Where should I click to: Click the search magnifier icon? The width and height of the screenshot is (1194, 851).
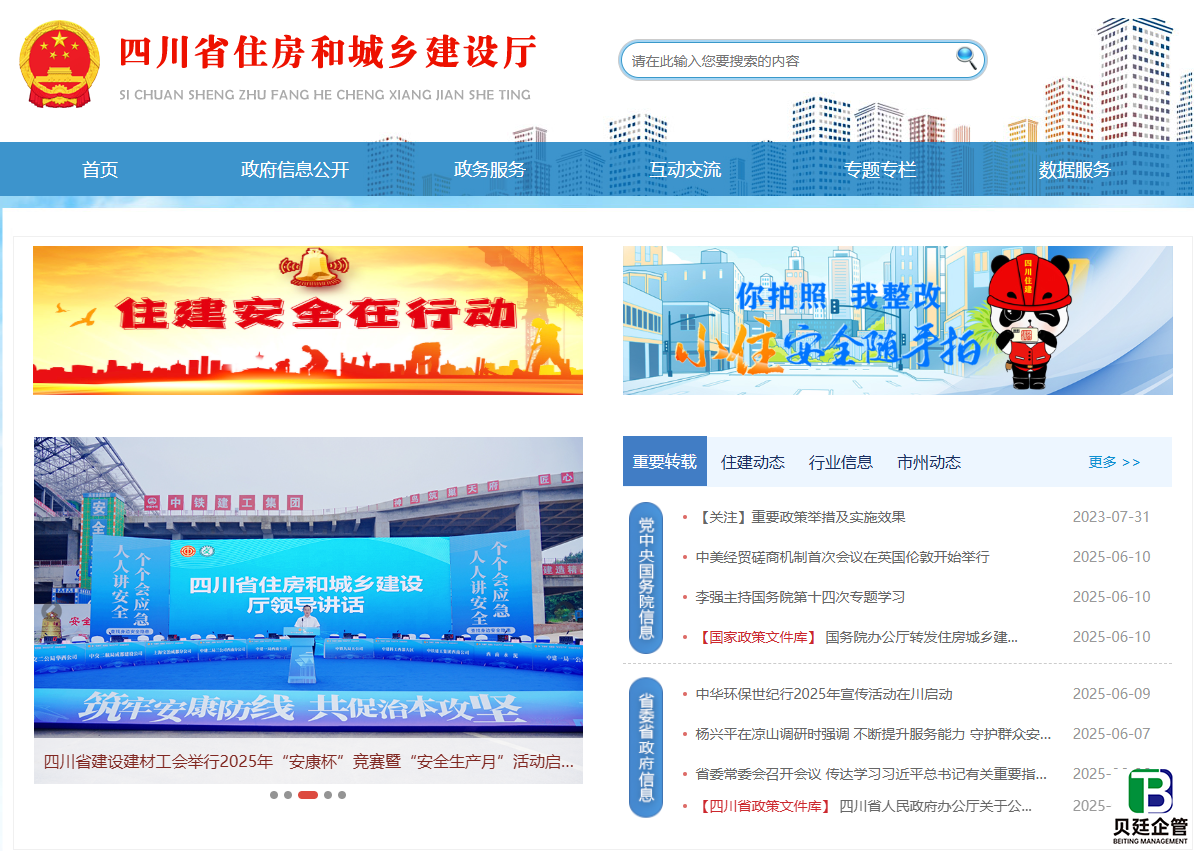click(x=963, y=60)
